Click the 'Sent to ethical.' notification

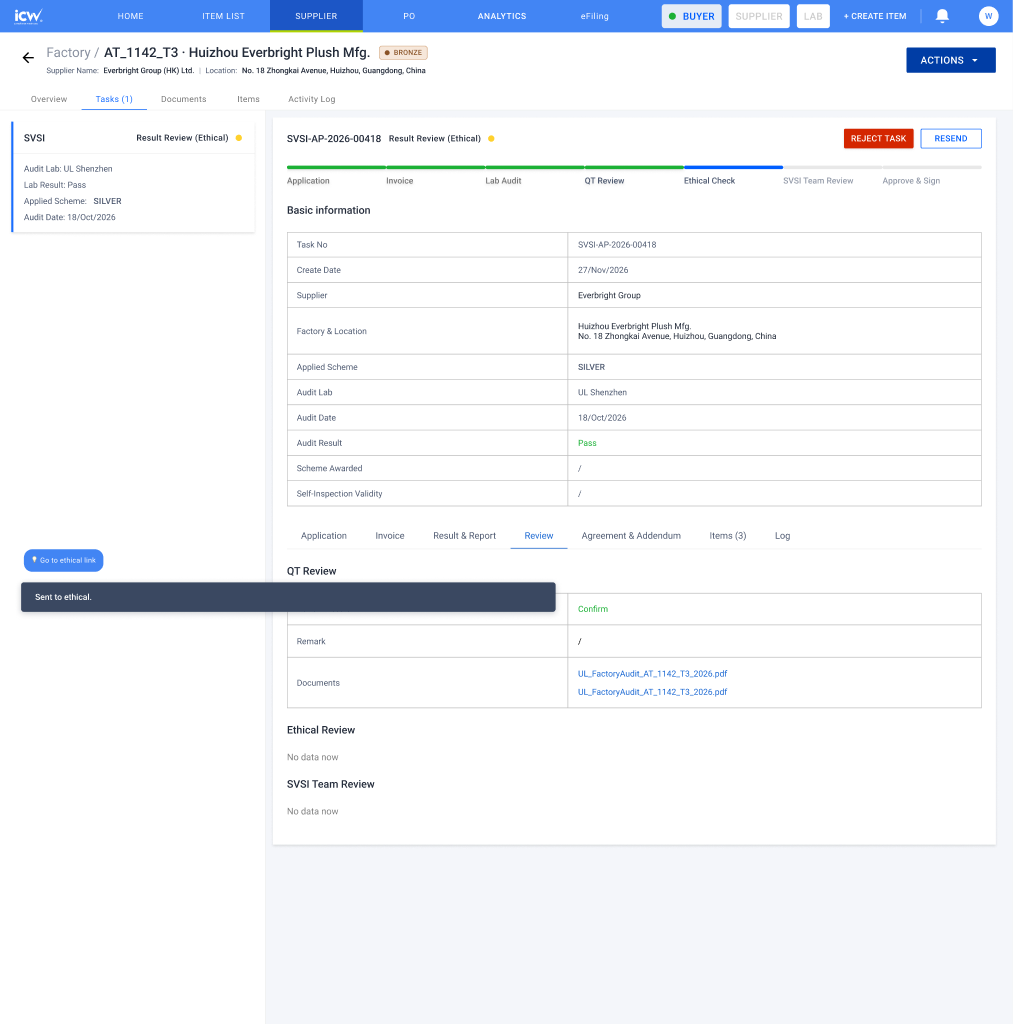pyautogui.click(x=288, y=597)
